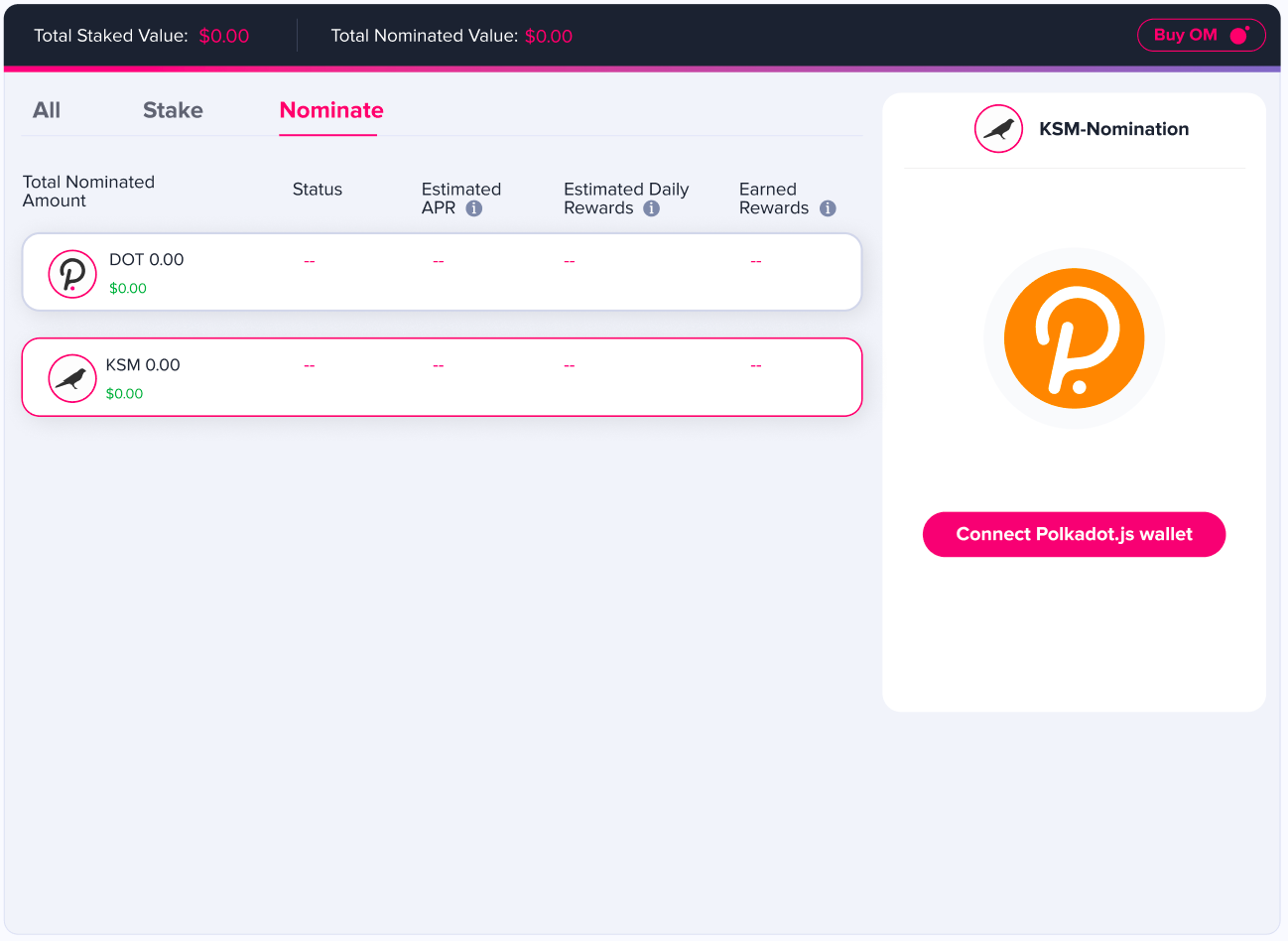Click the KSM 0.00 amount text
The height and width of the screenshot is (941, 1288).
pyautogui.click(x=143, y=365)
